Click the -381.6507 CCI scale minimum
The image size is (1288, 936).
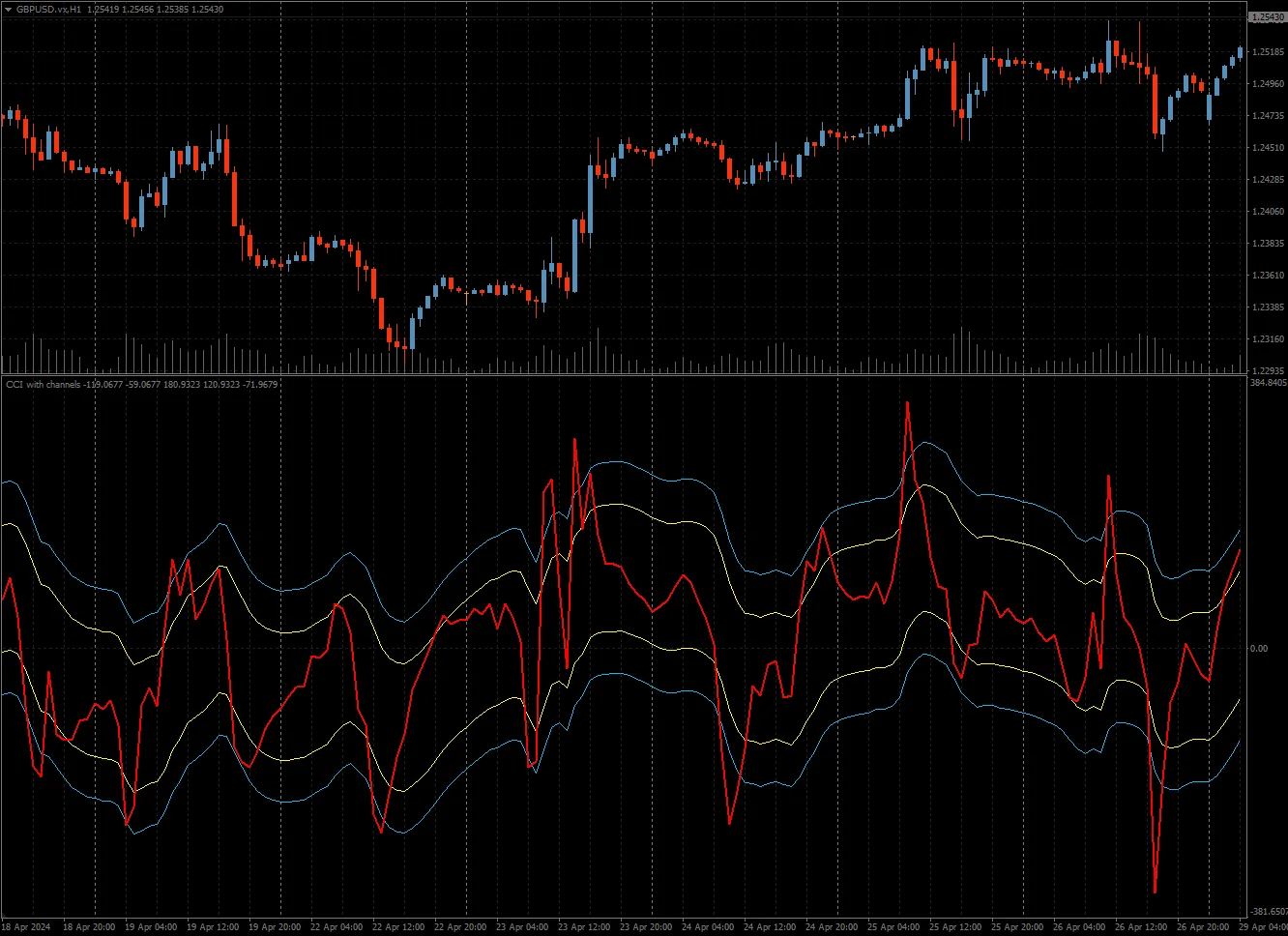coord(1269,912)
